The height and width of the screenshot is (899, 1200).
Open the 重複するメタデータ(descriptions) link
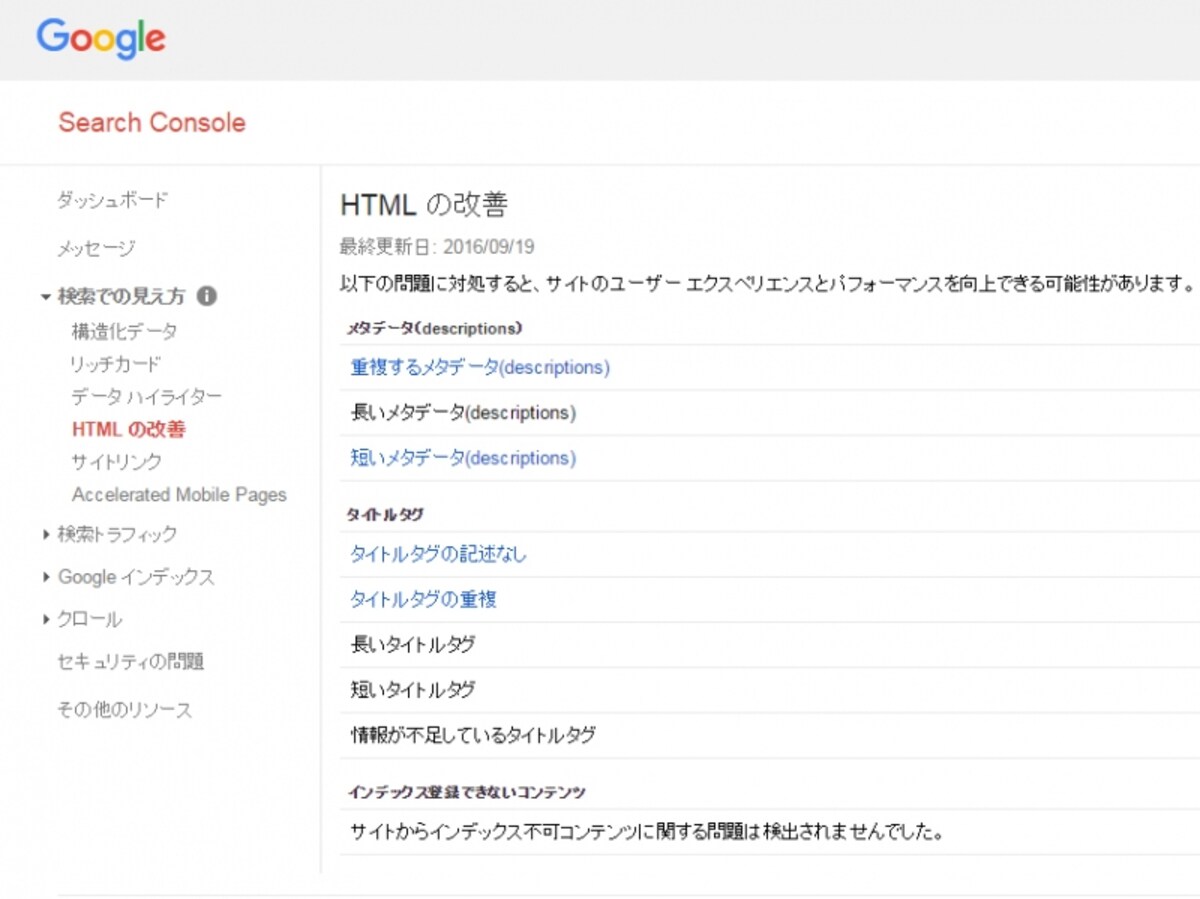[480, 367]
